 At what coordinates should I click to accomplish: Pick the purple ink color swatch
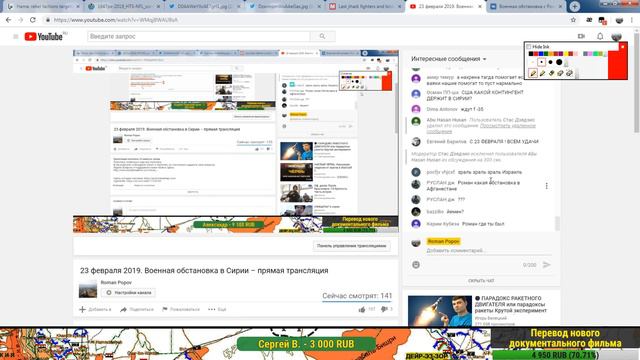coord(561,53)
